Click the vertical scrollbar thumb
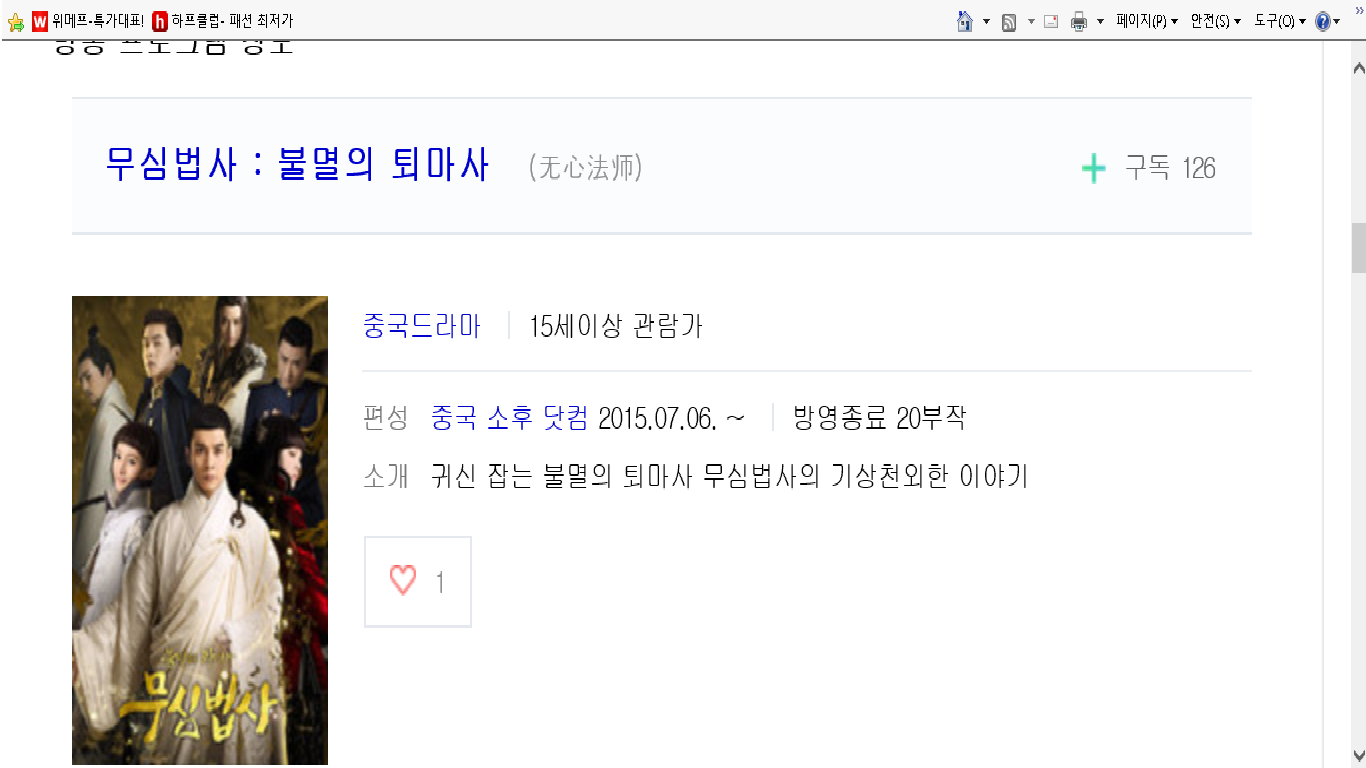This screenshot has width=1366, height=768. point(1358,248)
